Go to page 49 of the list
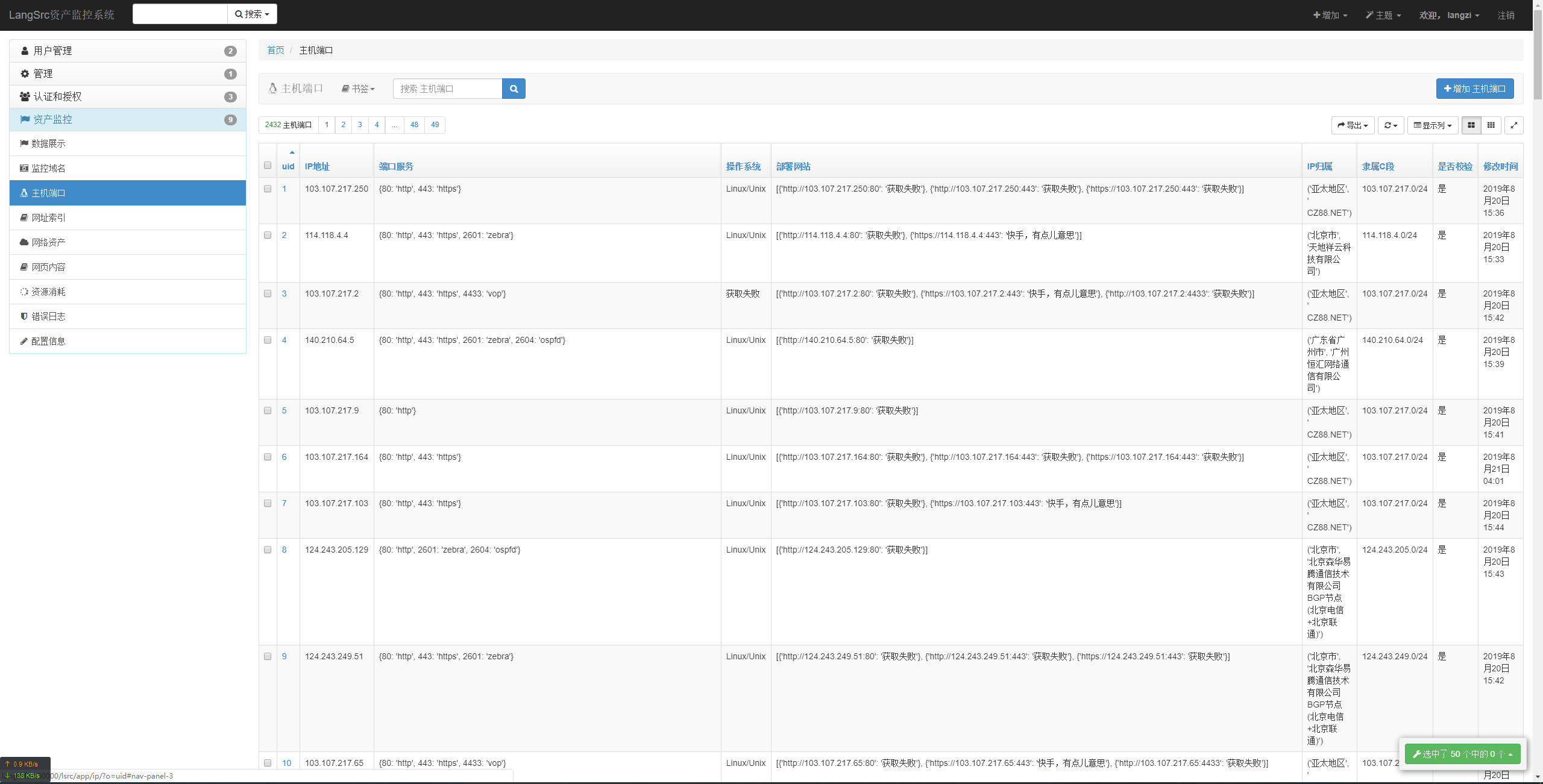 435,125
